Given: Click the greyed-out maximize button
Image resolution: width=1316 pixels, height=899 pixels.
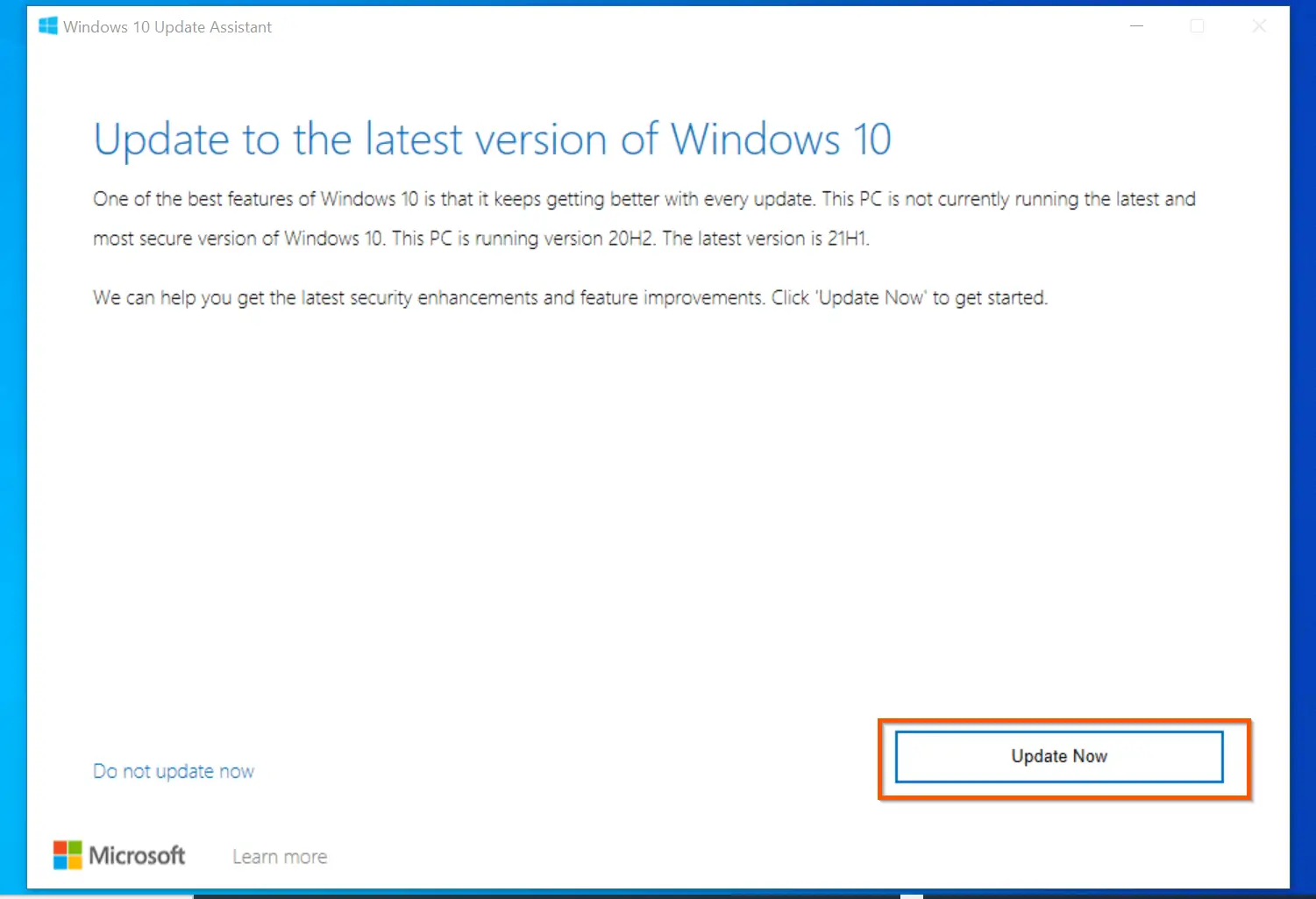Looking at the screenshot, I should [x=1197, y=26].
